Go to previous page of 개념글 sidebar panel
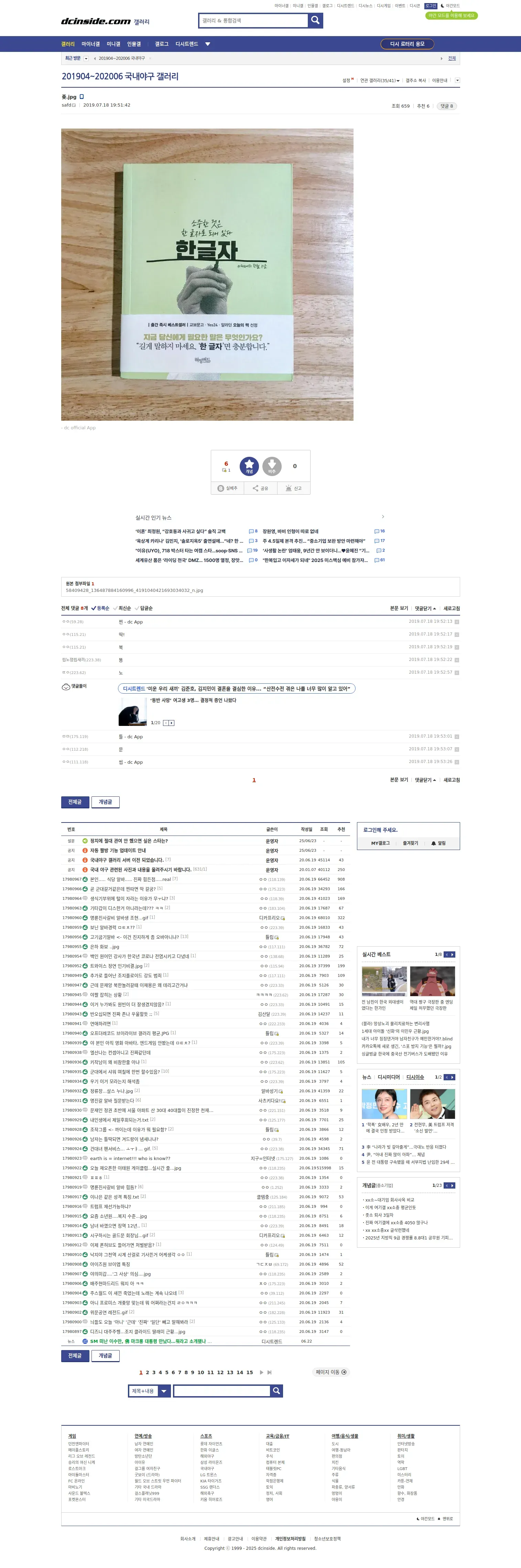 tap(447, 1185)
